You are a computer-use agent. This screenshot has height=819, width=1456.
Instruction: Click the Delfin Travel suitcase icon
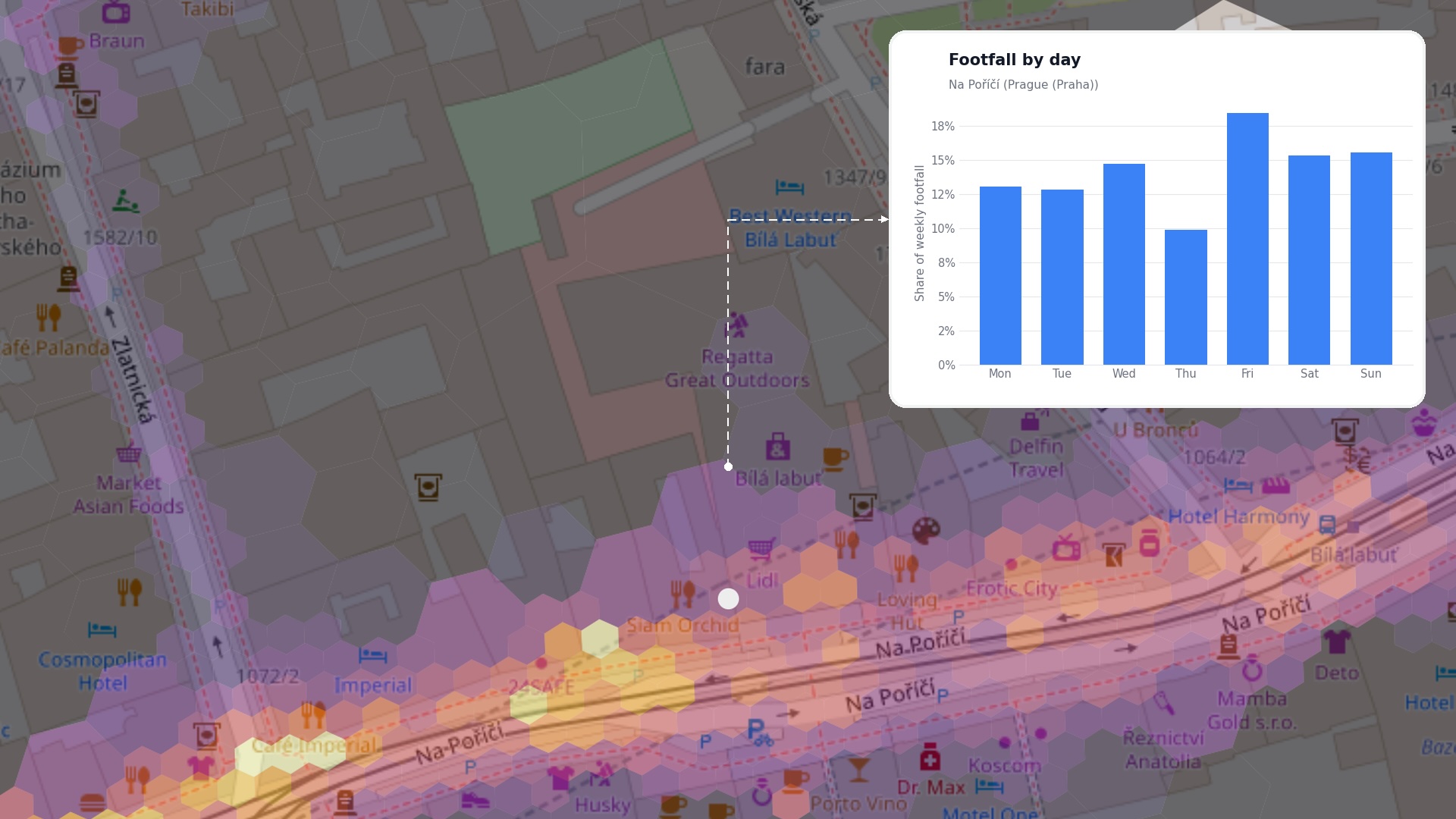tap(1031, 419)
